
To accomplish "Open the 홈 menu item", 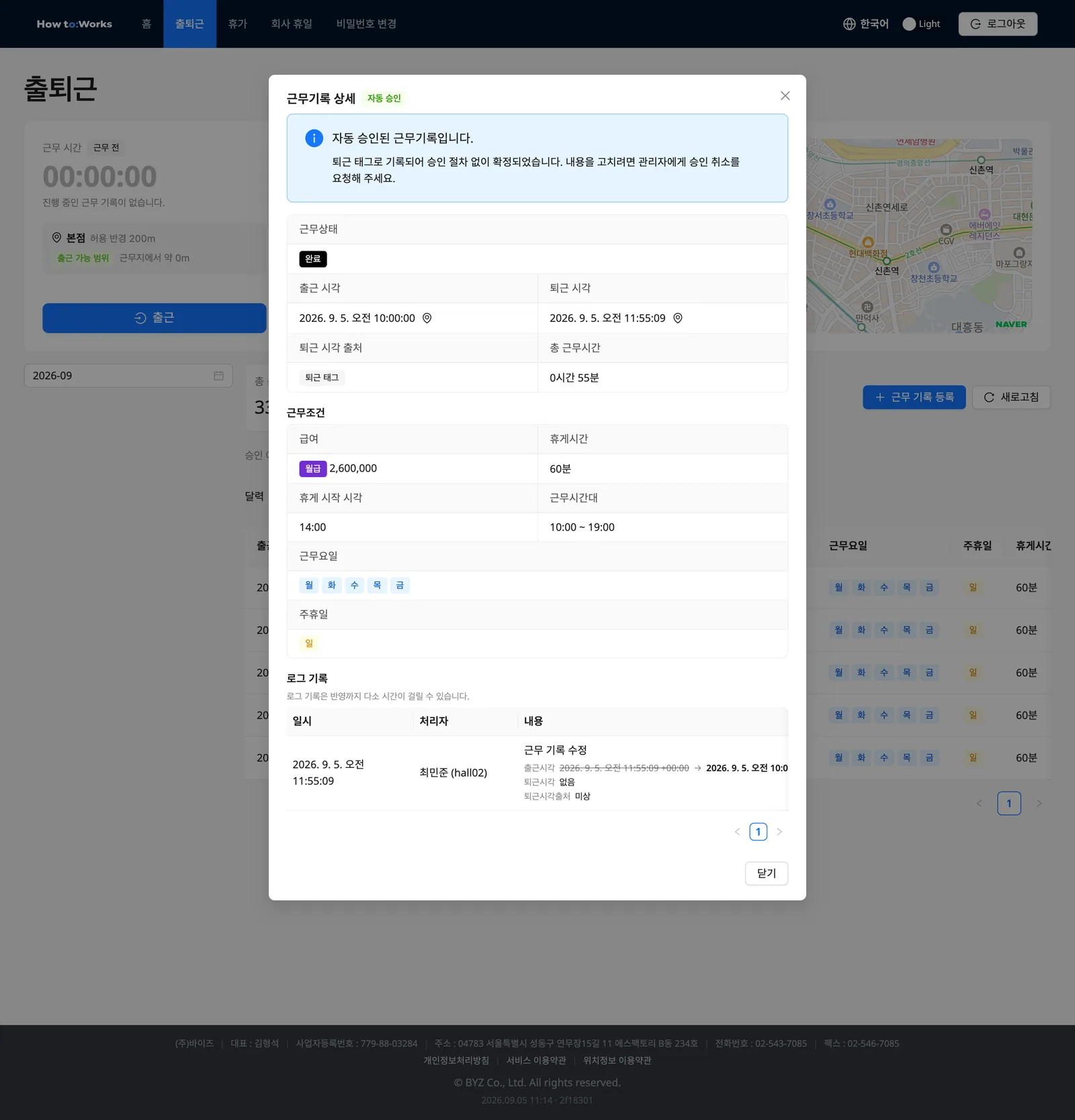I will (x=146, y=24).
